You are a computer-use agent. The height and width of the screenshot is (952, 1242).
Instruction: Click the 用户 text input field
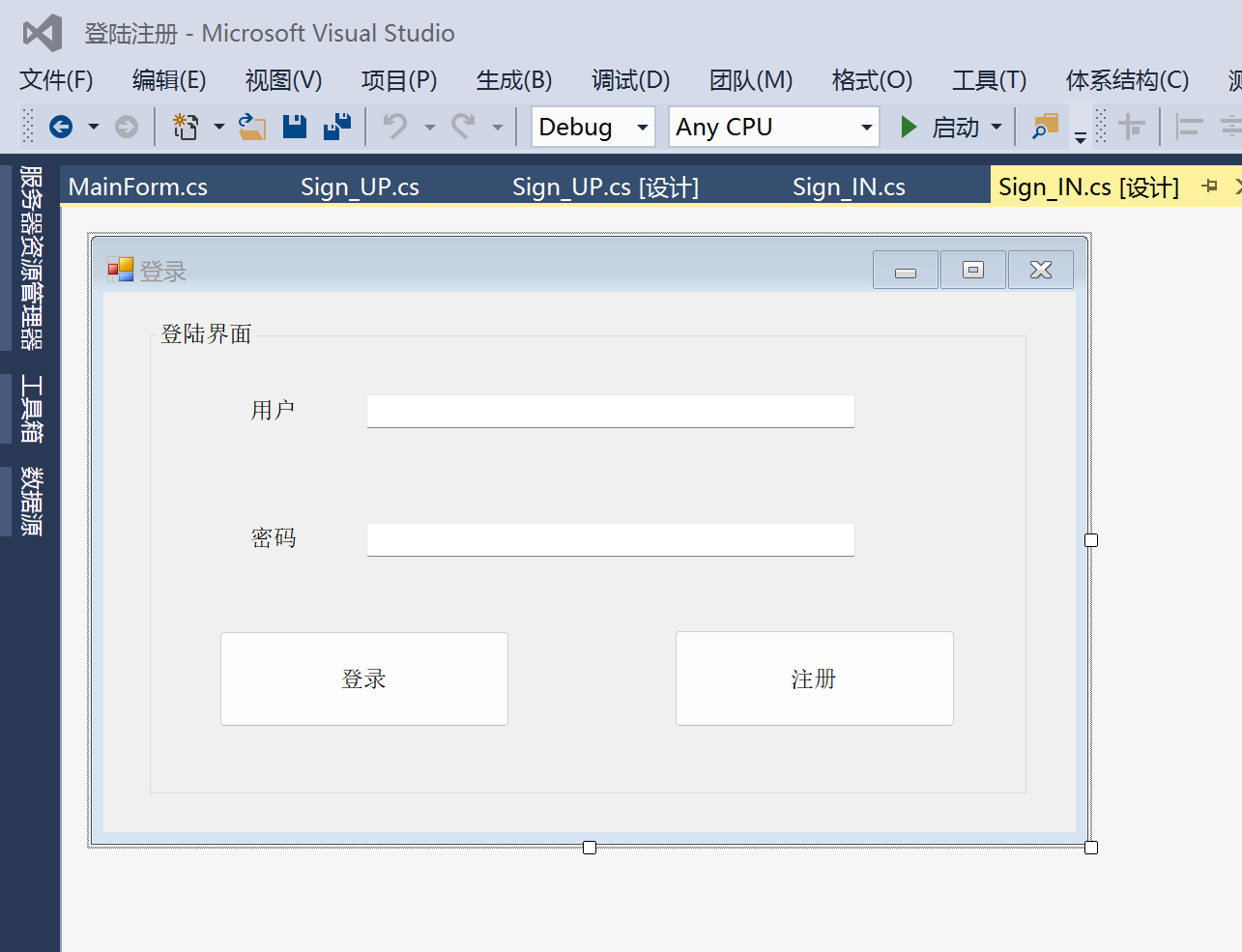(x=611, y=411)
